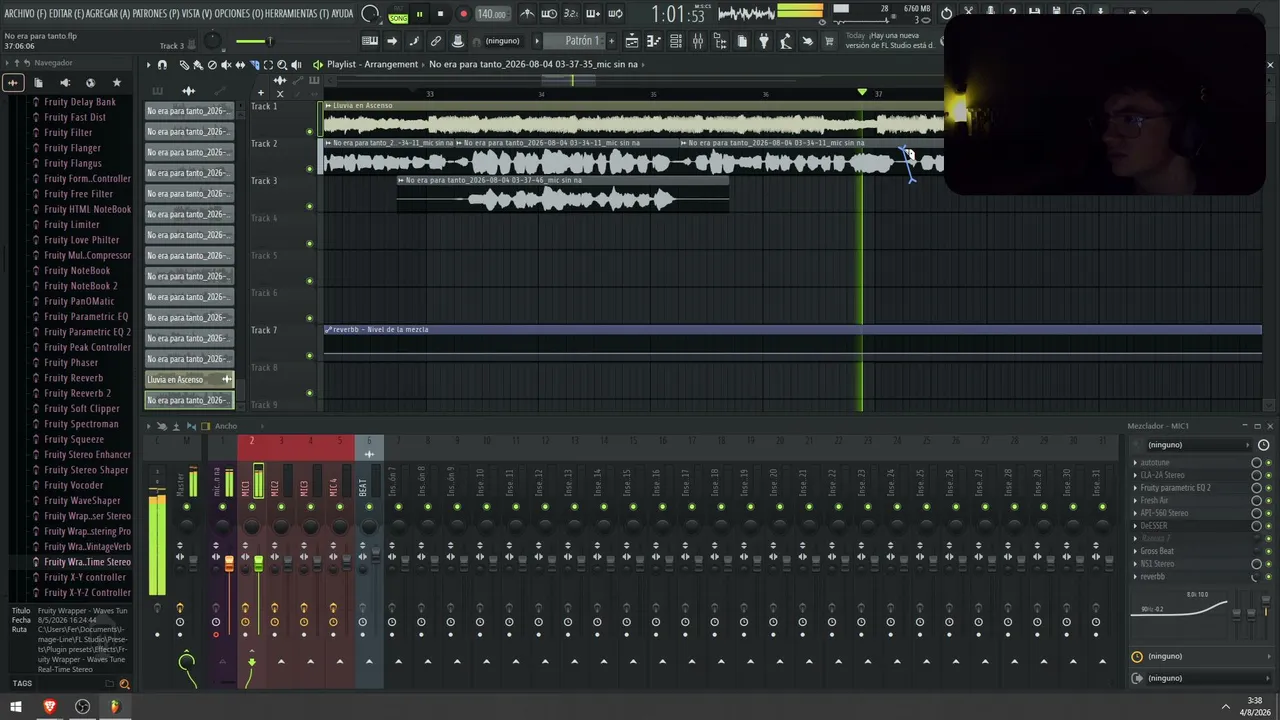Click the red Record button
This screenshot has height=720, width=1280.
click(463, 14)
